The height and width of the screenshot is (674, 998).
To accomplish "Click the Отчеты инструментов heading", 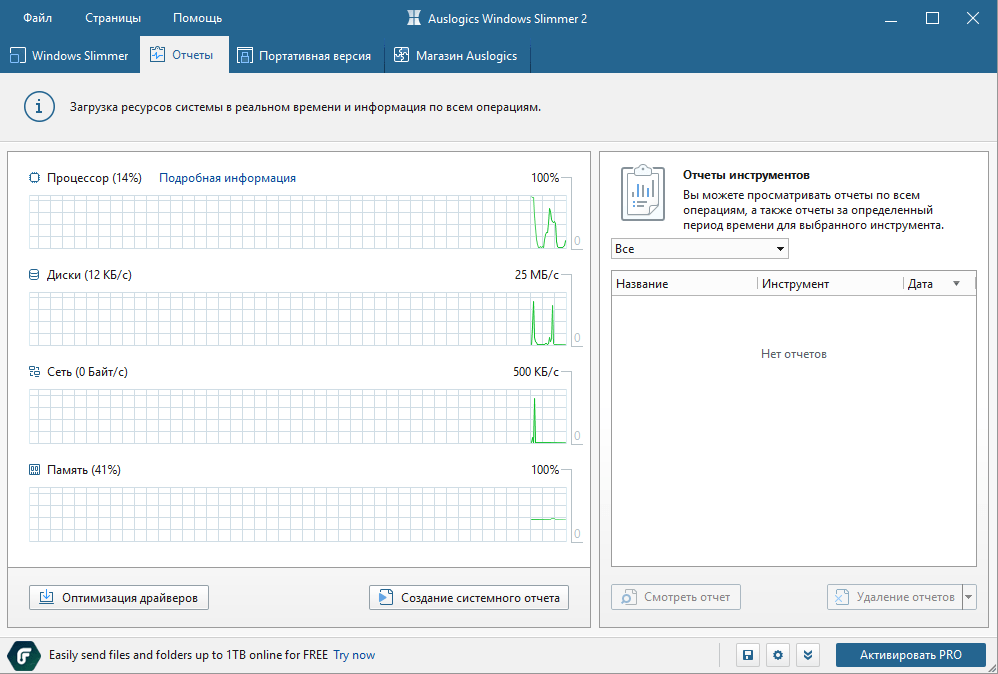I will click(746, 175).
